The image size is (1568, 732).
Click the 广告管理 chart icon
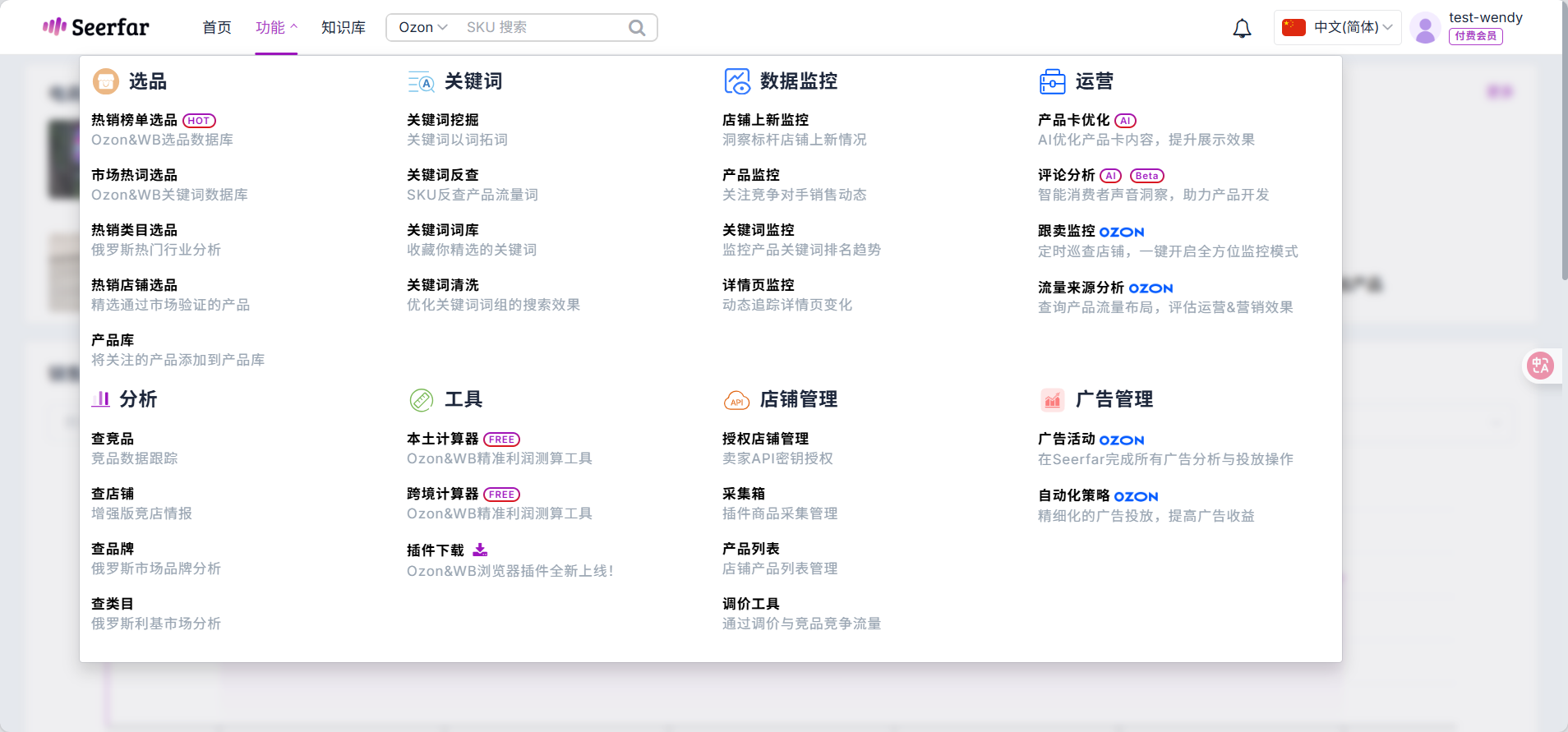[1053, 400]
